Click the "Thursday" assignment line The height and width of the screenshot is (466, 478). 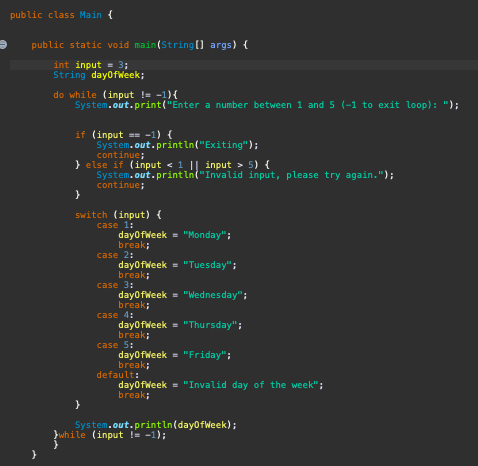tap(180, 325)
